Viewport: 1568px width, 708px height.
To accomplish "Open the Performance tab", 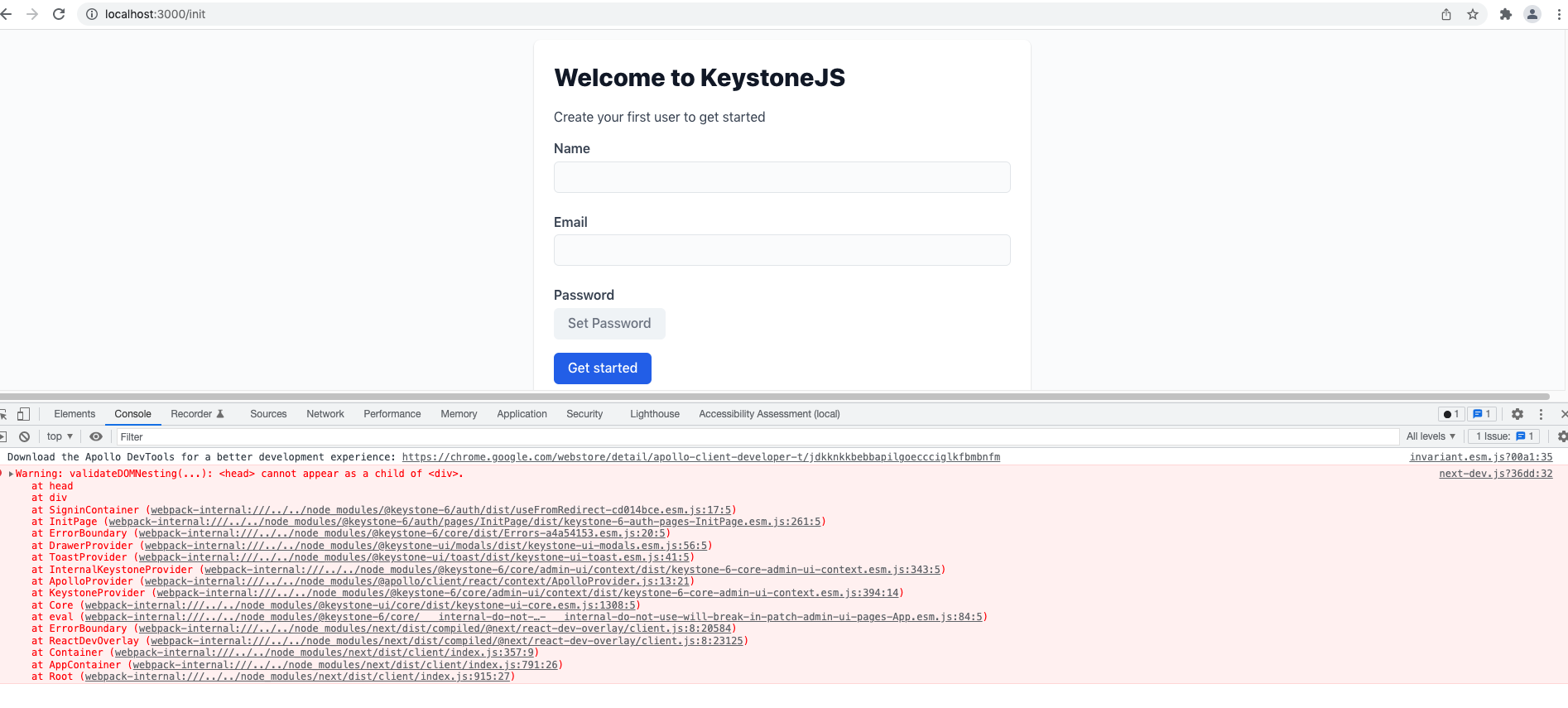I will 392,414.
